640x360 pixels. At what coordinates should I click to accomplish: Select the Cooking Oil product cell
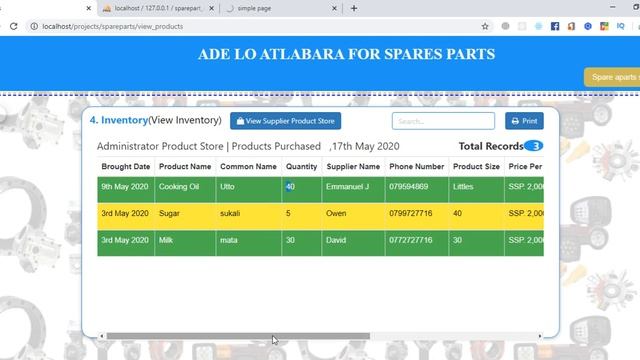pos(185,189)
